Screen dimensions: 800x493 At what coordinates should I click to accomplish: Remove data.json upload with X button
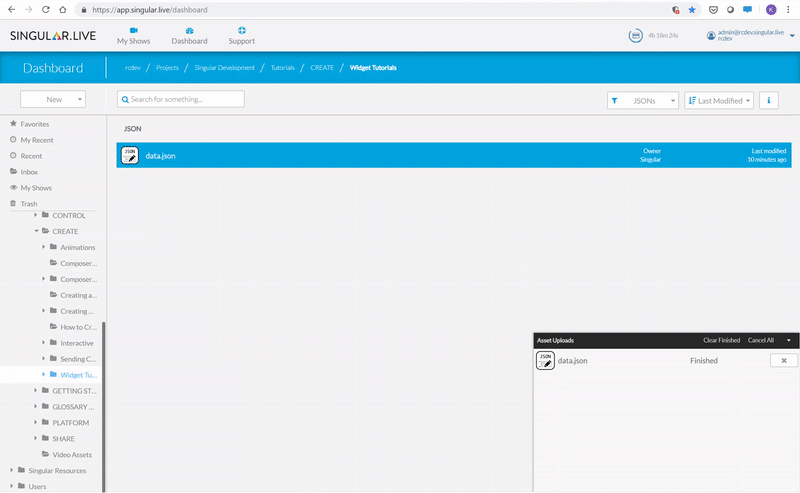(784, 360)
